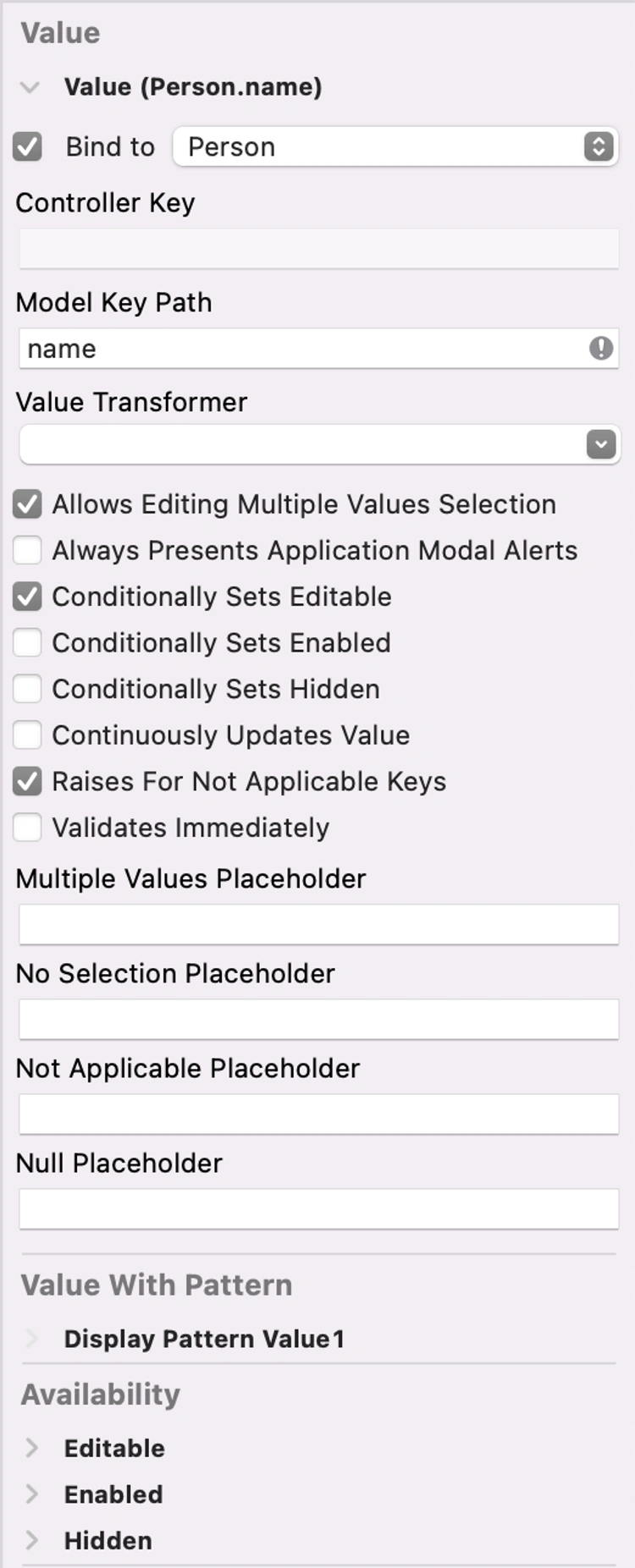
Task: Click the Multiple Values Placeholder field
Action: click(318, 924)
